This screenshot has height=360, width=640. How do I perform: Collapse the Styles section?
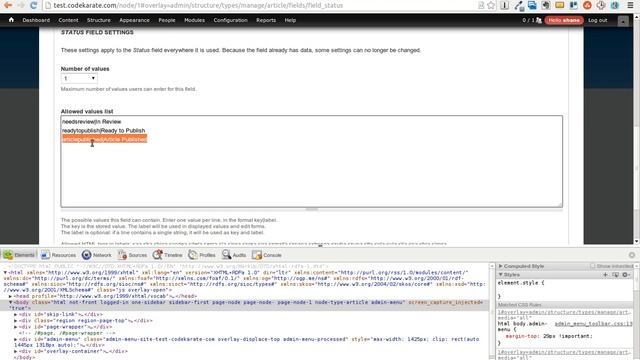click(500, 275)
